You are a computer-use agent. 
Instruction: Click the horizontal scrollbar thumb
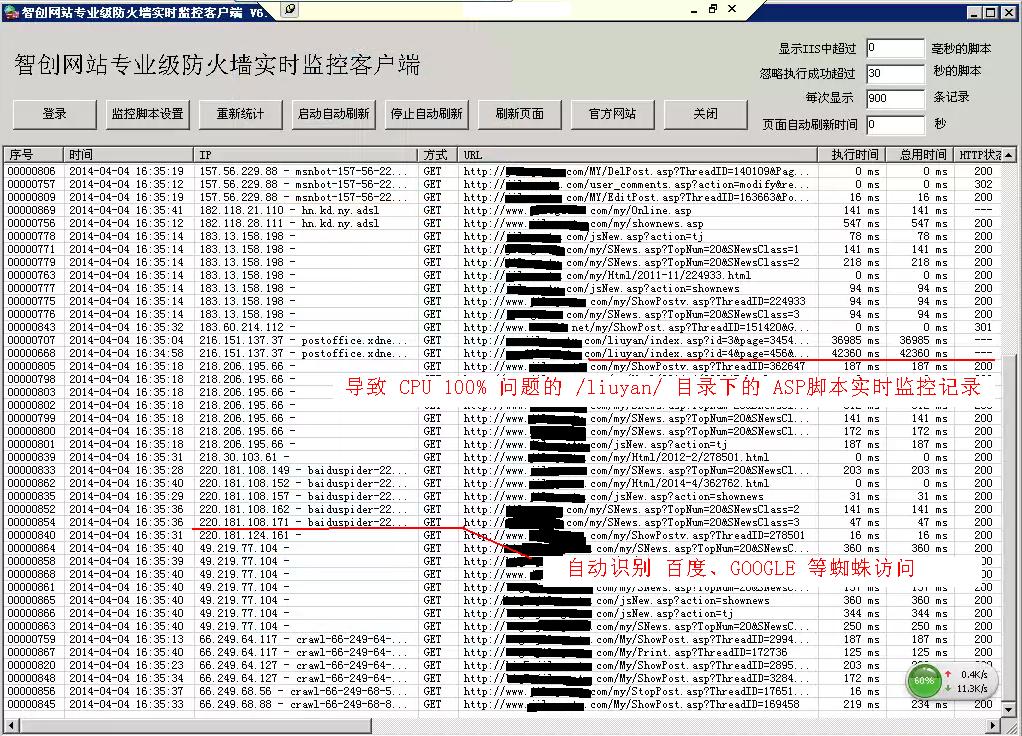(x=194, y=725)
